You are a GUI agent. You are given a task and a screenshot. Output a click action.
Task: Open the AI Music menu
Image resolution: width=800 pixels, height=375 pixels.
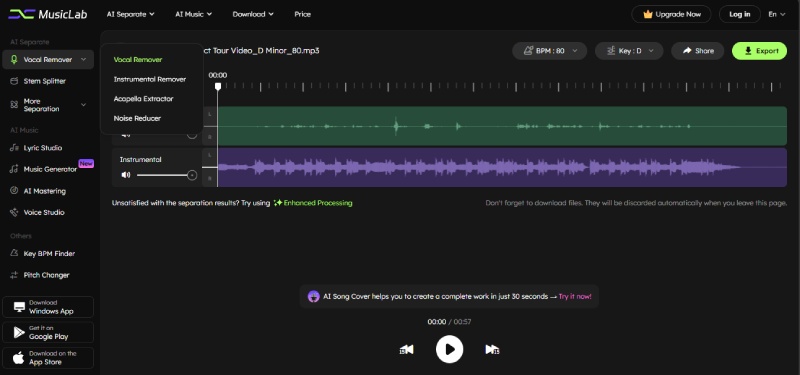point(193,14)
